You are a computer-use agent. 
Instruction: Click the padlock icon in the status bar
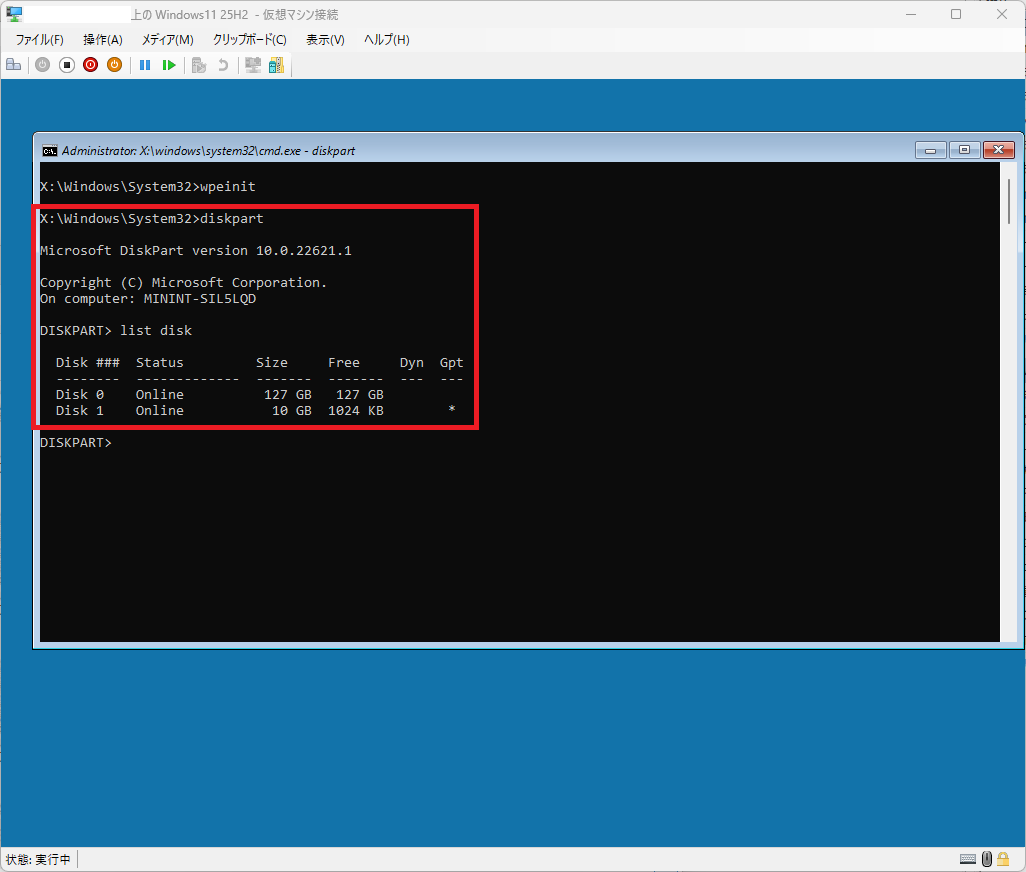(x=1003, y=859)
